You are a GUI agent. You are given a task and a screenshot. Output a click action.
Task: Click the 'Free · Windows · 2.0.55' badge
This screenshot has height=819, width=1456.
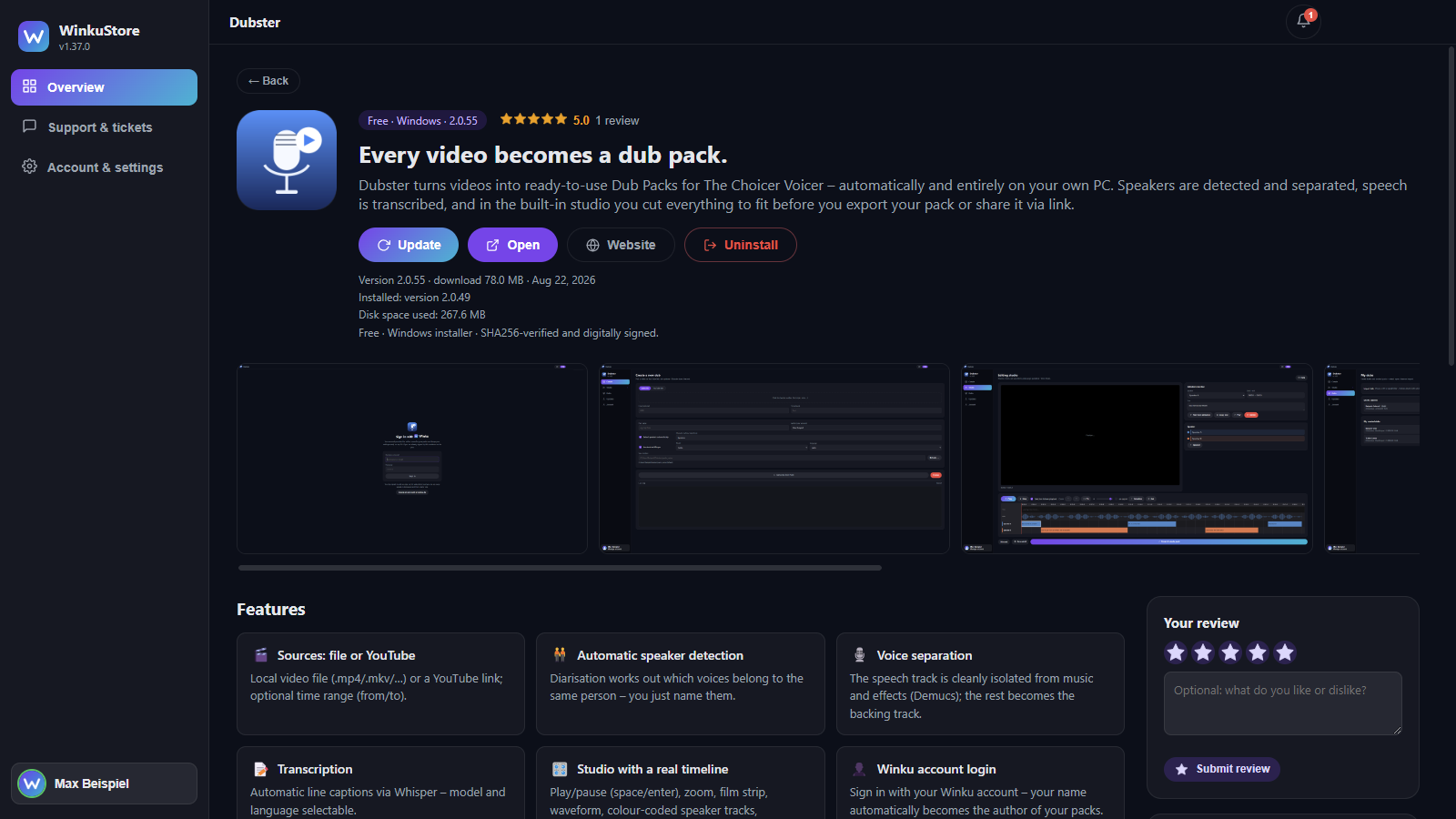coord(422,120)
